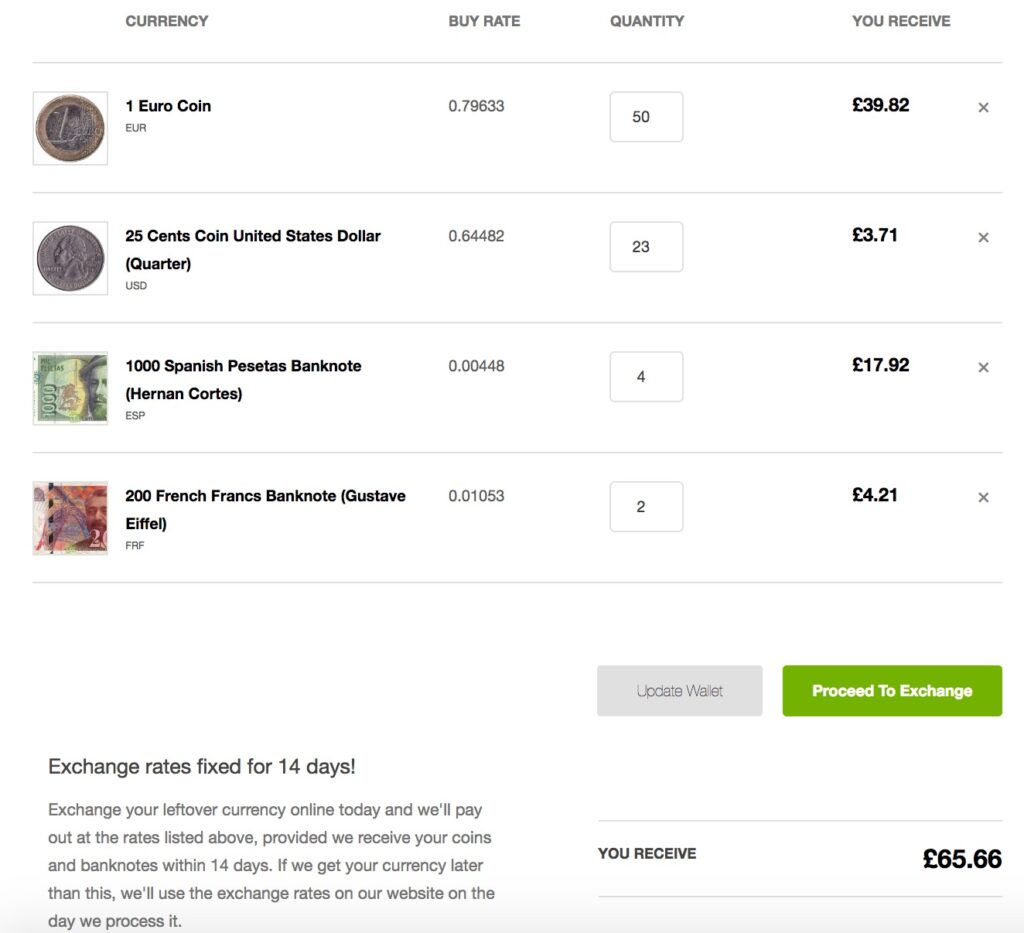
Task: Remove the 1 Euro Coin entry
Action: point(983,107)
